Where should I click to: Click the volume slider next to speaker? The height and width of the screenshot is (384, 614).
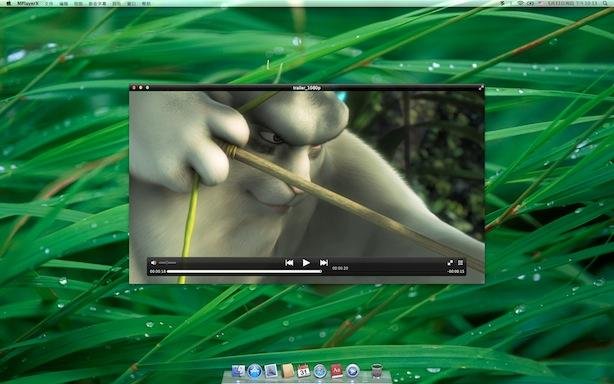(168, 263)
